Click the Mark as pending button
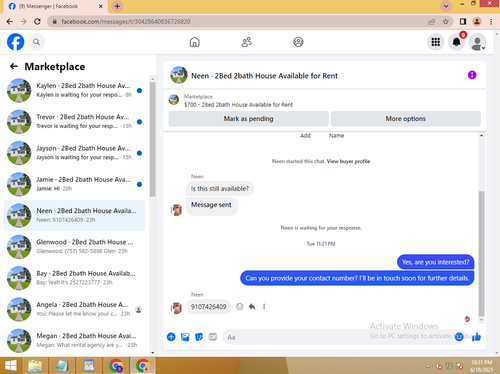The height and width of the screenshot is (374, 500). point(248,119)
